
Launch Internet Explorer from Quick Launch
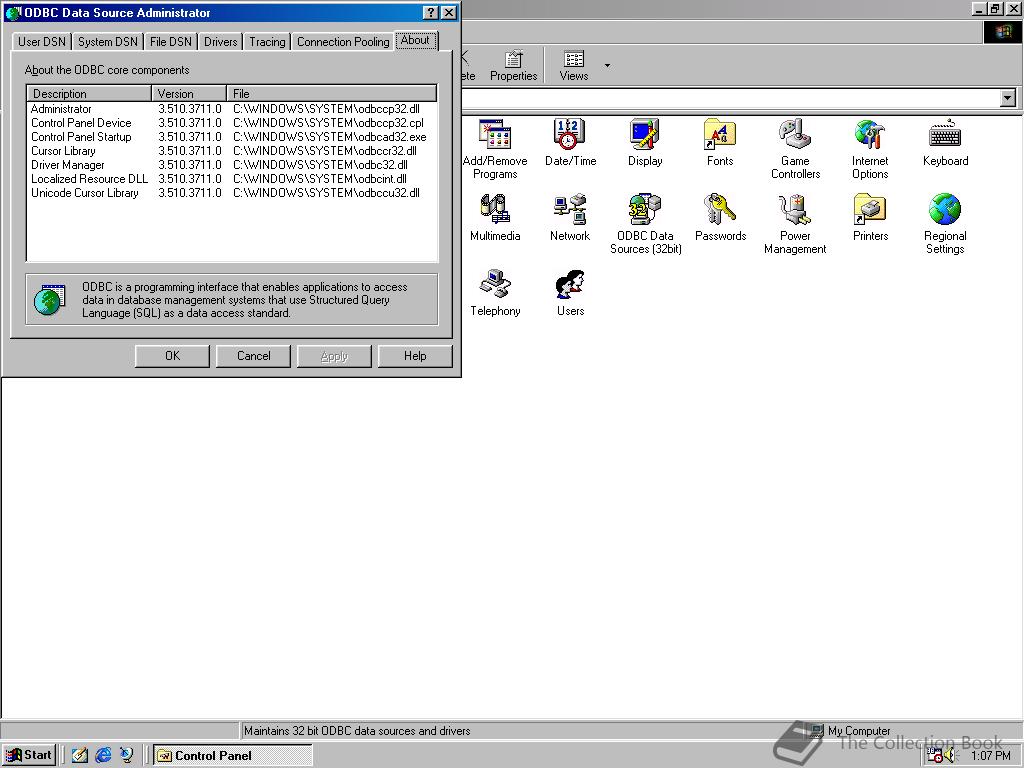tap(103, 756)
